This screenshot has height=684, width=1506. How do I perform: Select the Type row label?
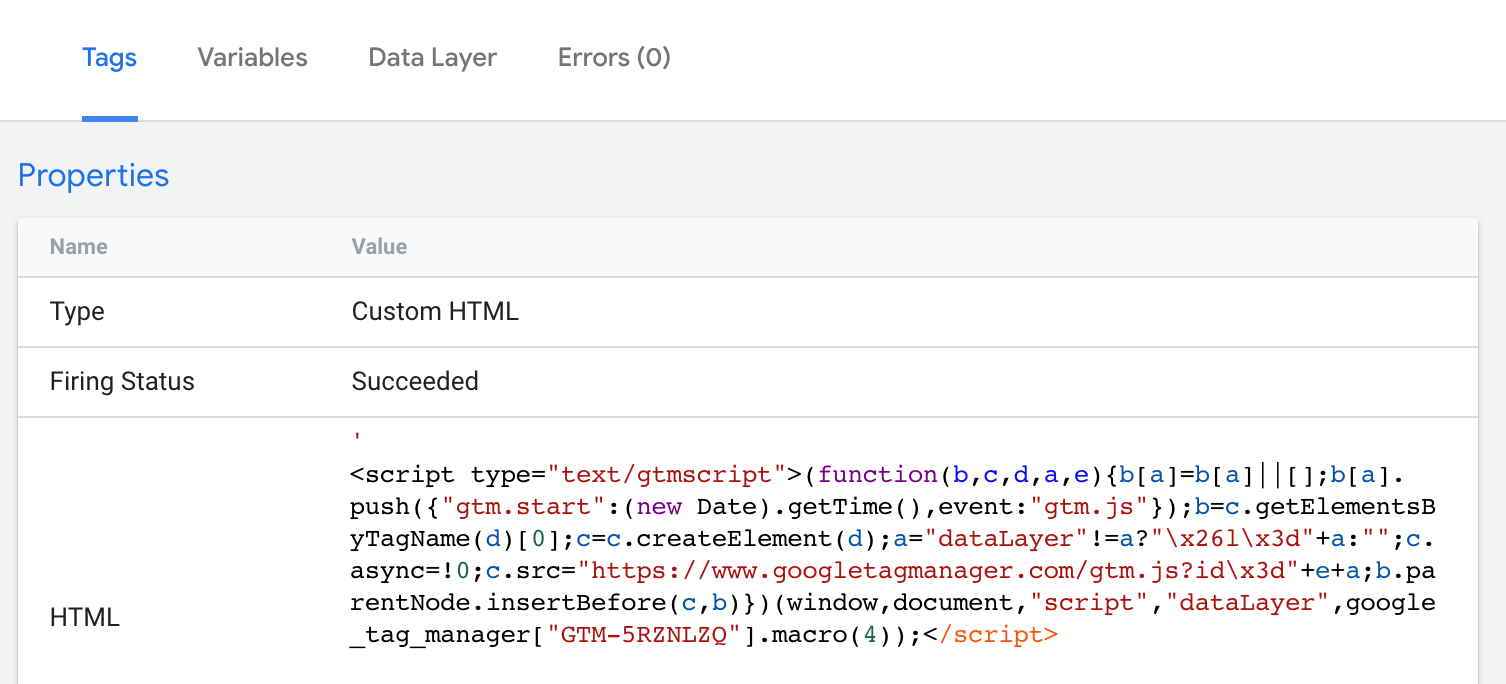(77, 312)
